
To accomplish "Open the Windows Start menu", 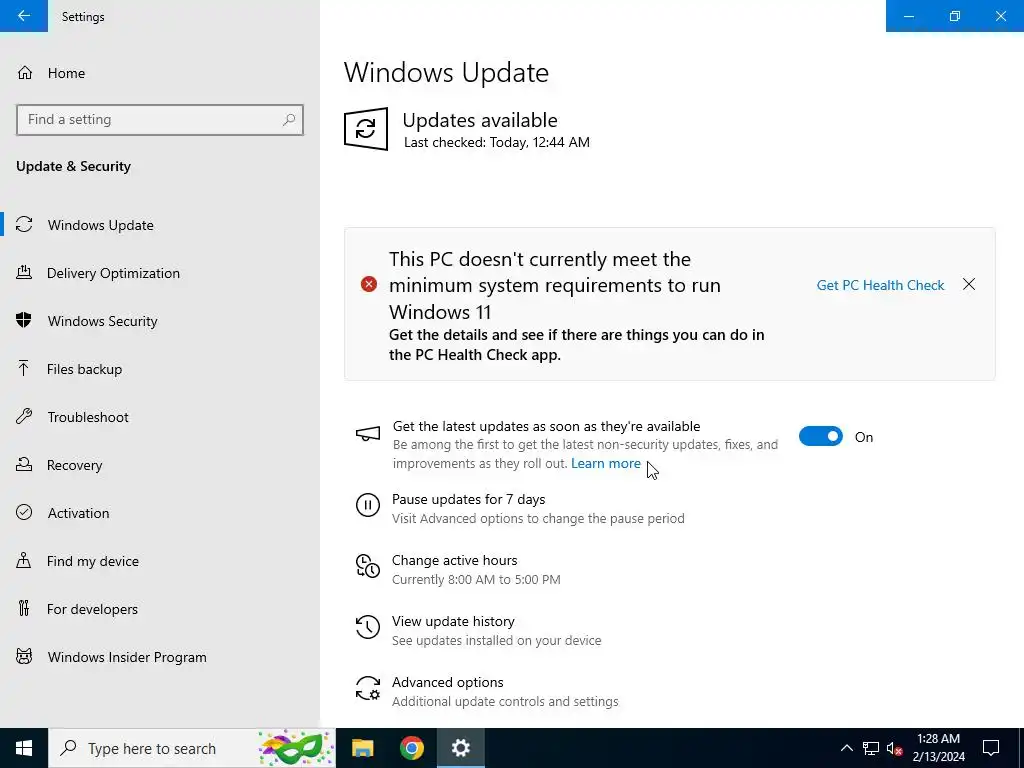I will click(24, 748).
